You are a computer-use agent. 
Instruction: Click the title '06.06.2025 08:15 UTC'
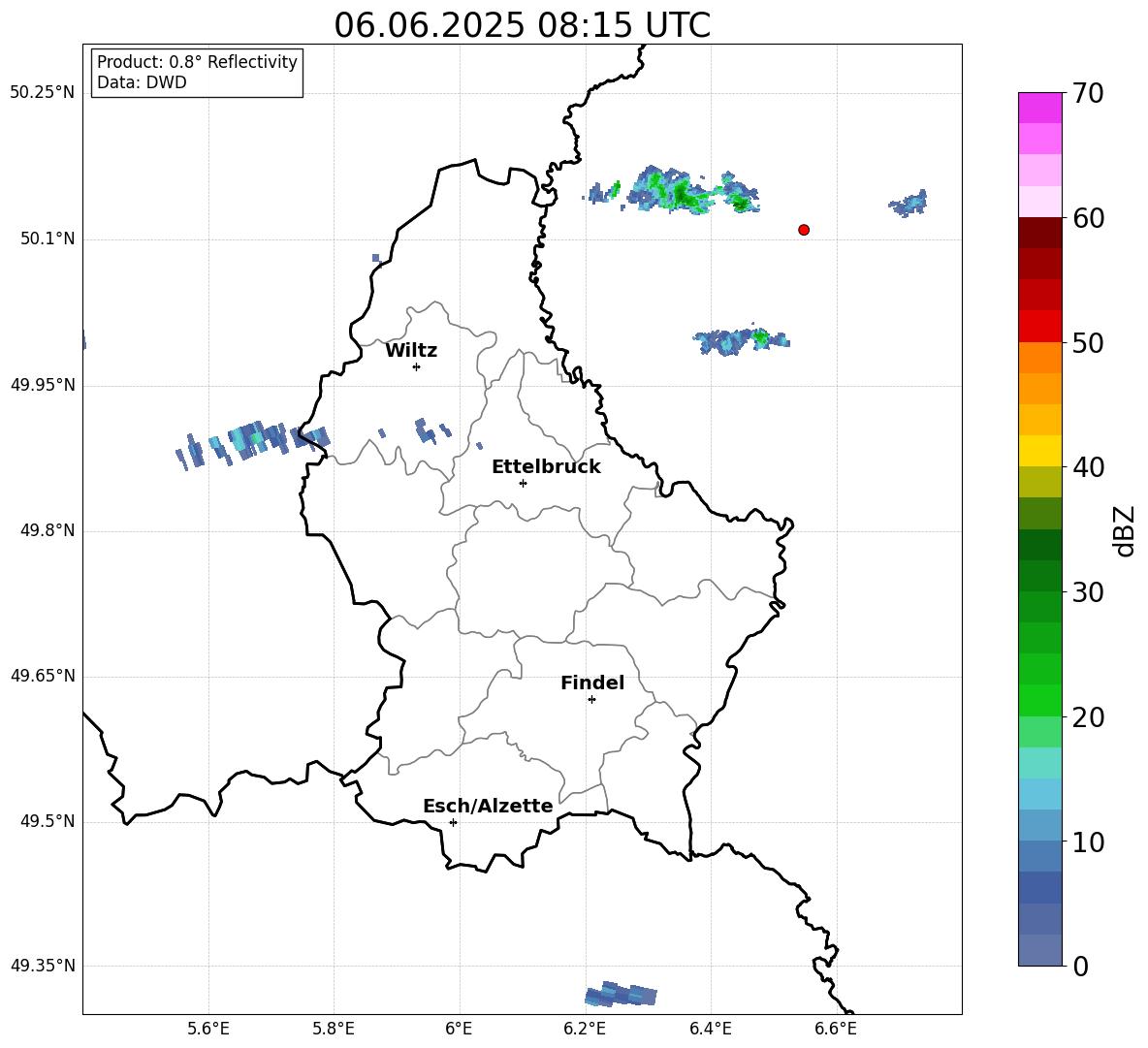pos(522,24)
